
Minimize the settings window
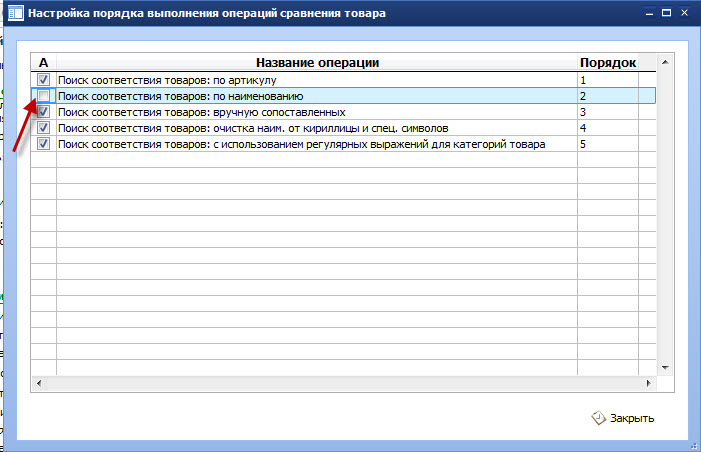pos(650,13)
